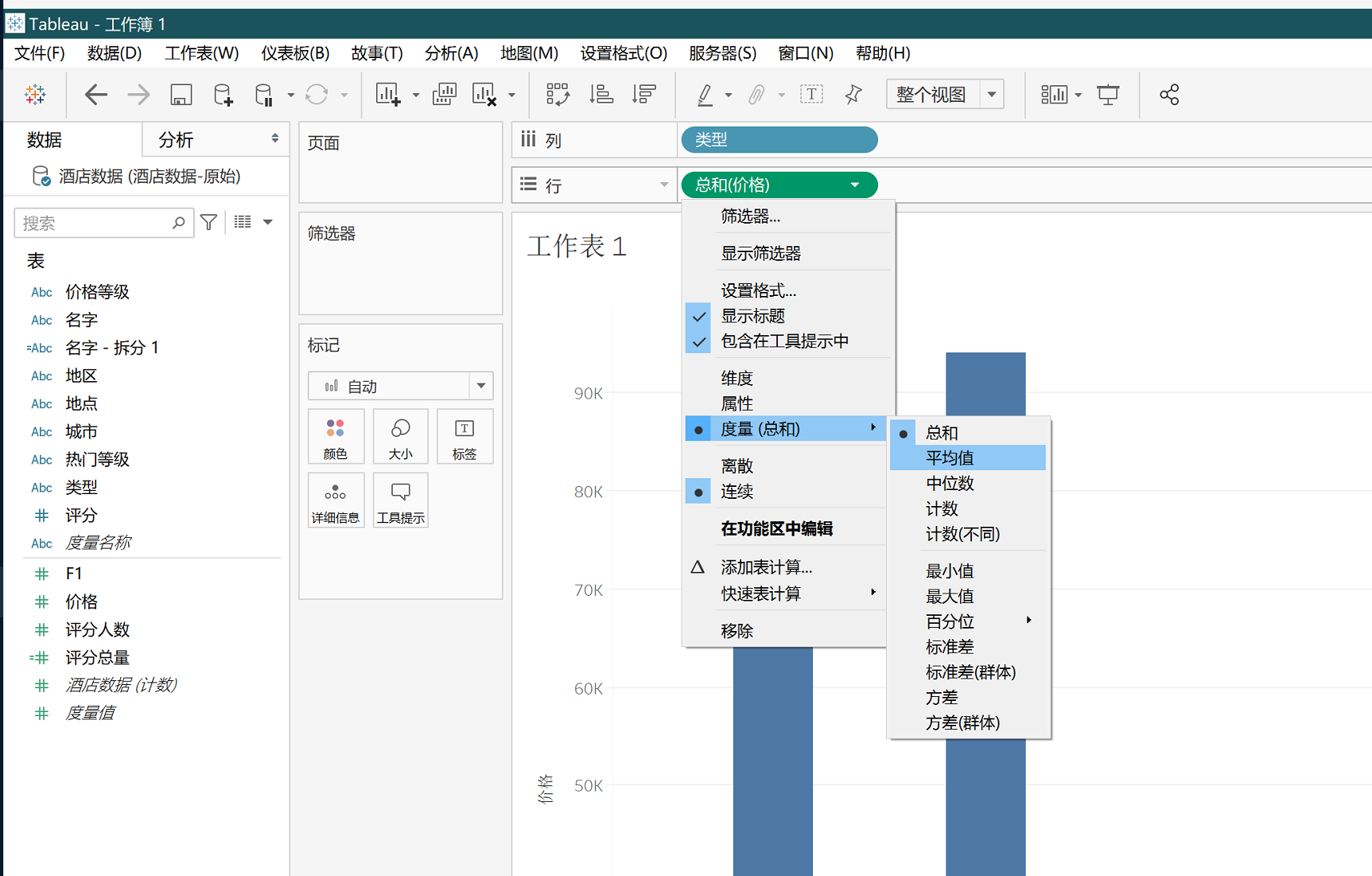Open the new worksheet dropdown arrow
This screenshot has width=1372, height=876.
pos(415,95)
